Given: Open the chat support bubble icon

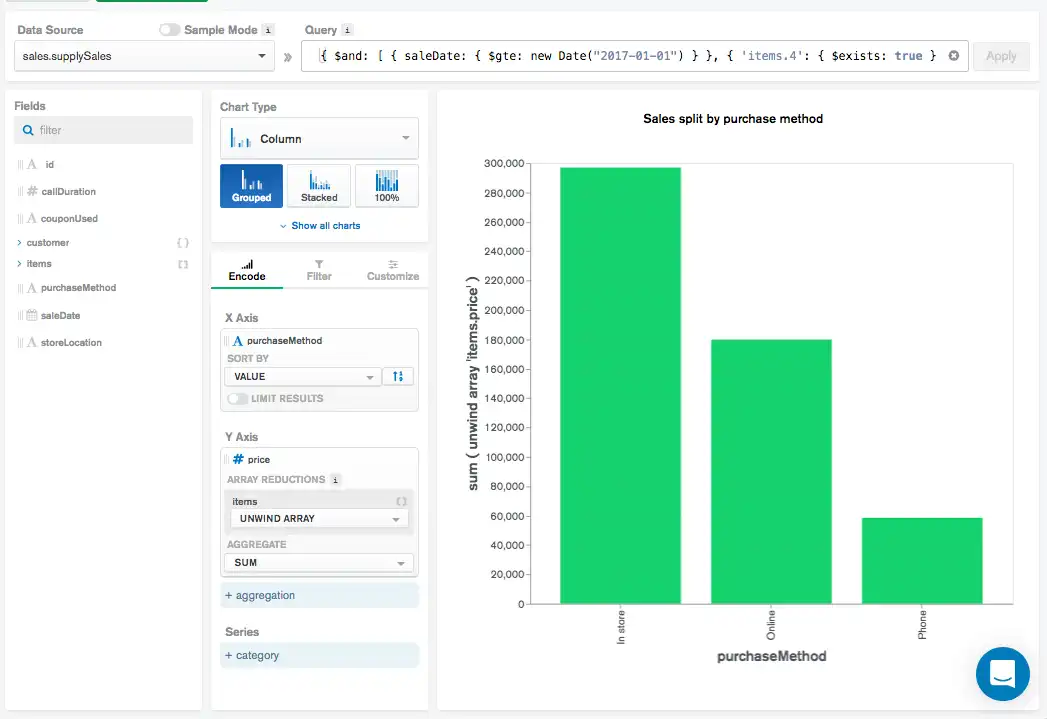Looking at the screenshot, I should (x=1002, y=673).
